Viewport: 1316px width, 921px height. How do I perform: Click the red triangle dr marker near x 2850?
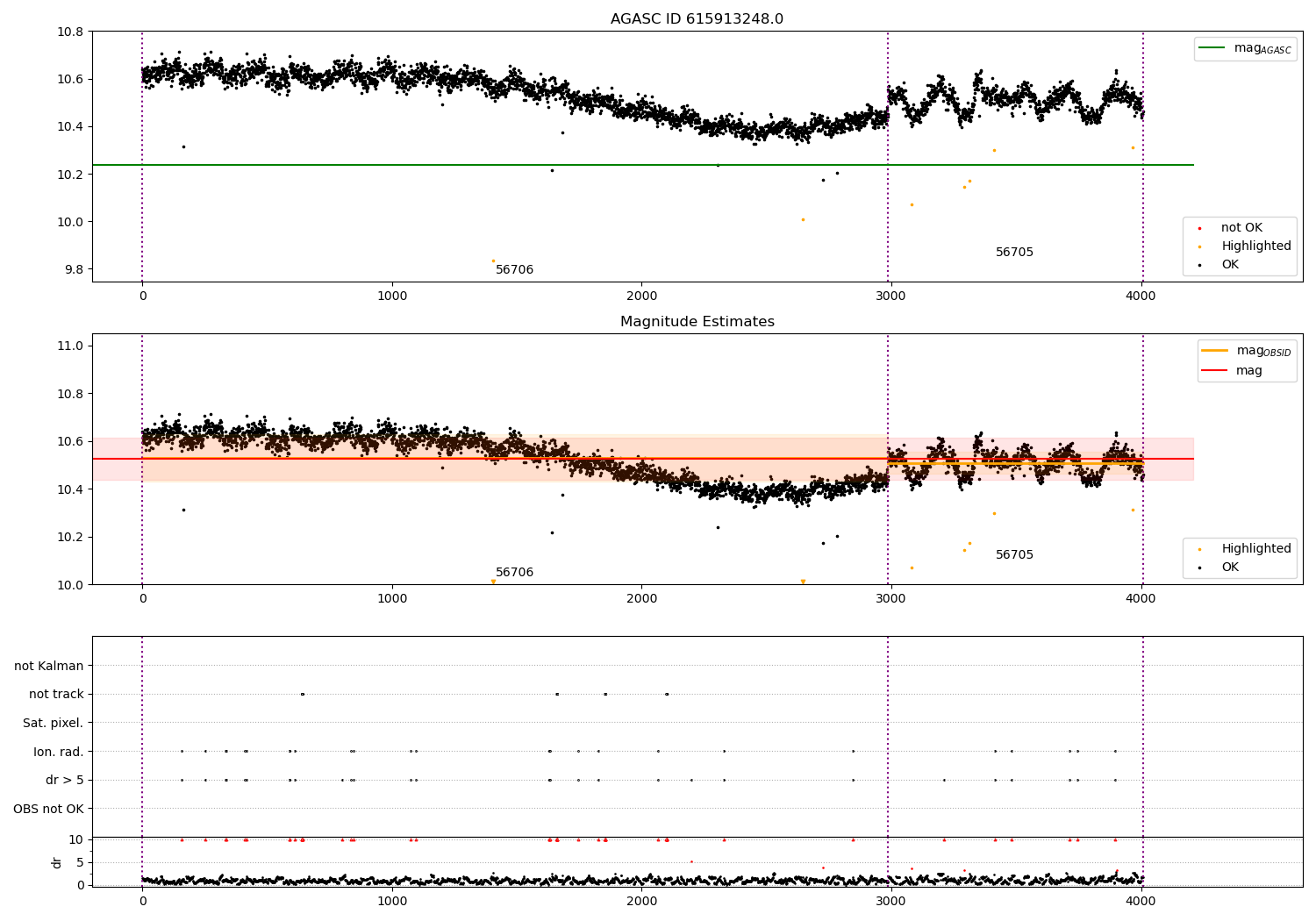tap(853, 839)
